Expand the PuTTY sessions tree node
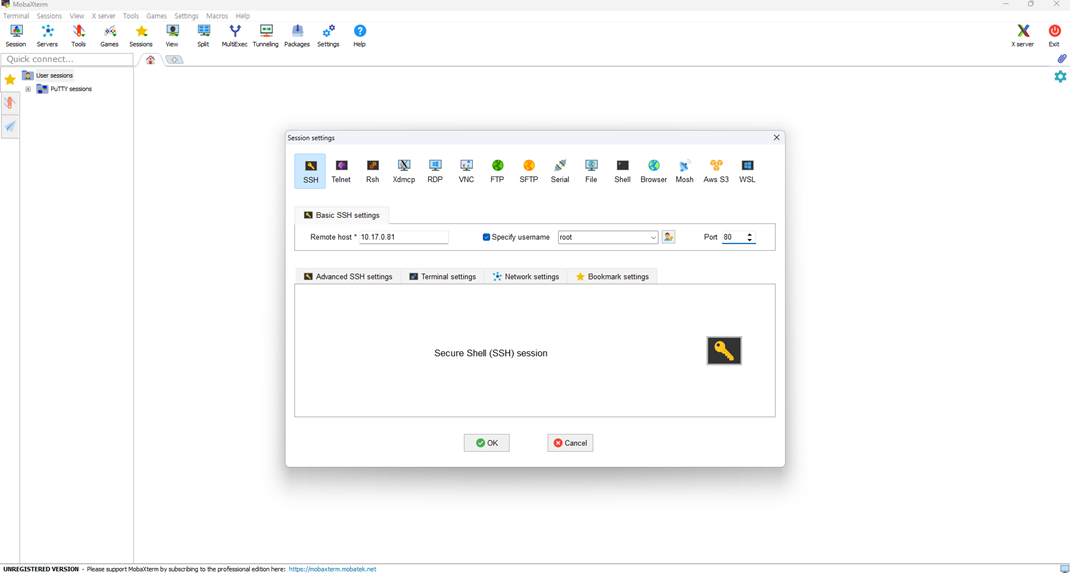1070x573 pixels. click(28, 89)
